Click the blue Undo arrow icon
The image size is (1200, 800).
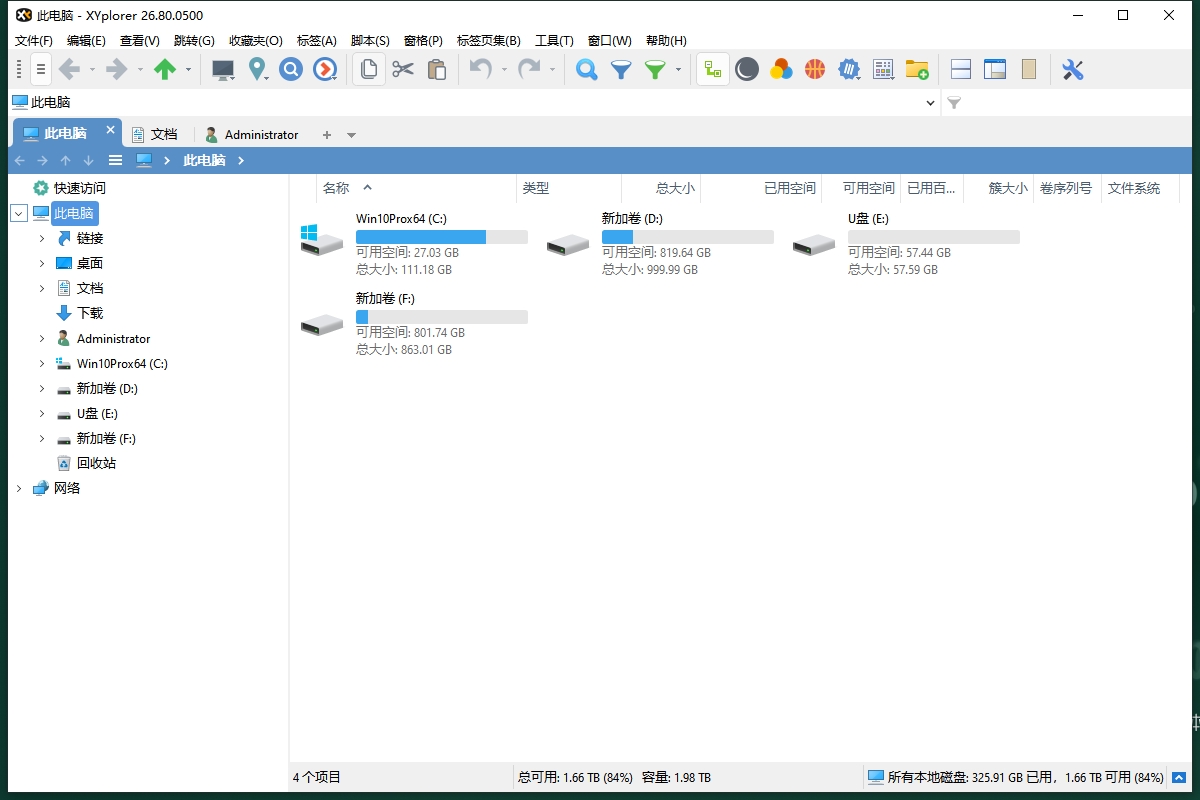[481, 69]
